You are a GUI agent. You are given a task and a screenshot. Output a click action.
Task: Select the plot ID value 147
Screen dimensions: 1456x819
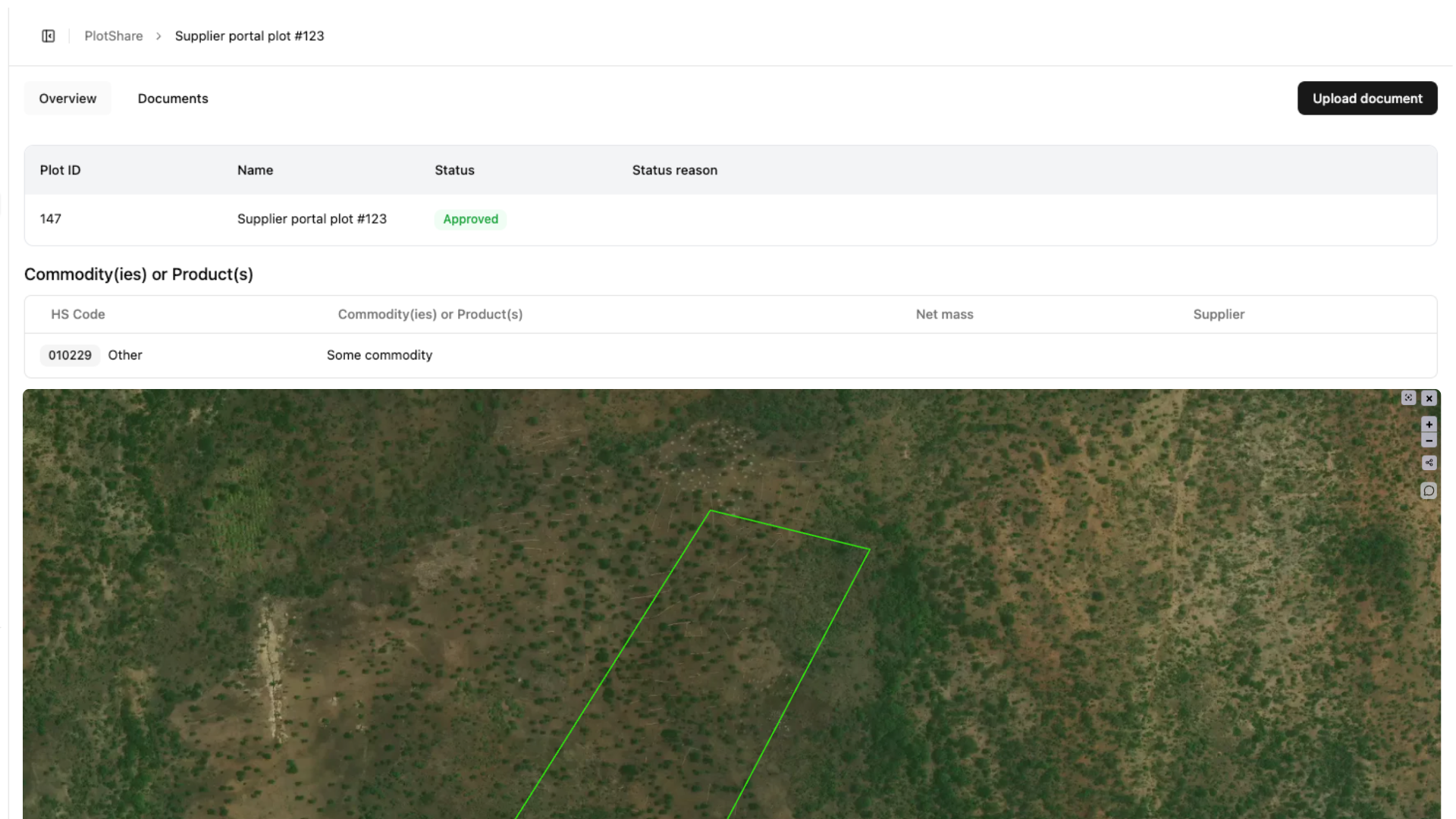pos(51,219)
